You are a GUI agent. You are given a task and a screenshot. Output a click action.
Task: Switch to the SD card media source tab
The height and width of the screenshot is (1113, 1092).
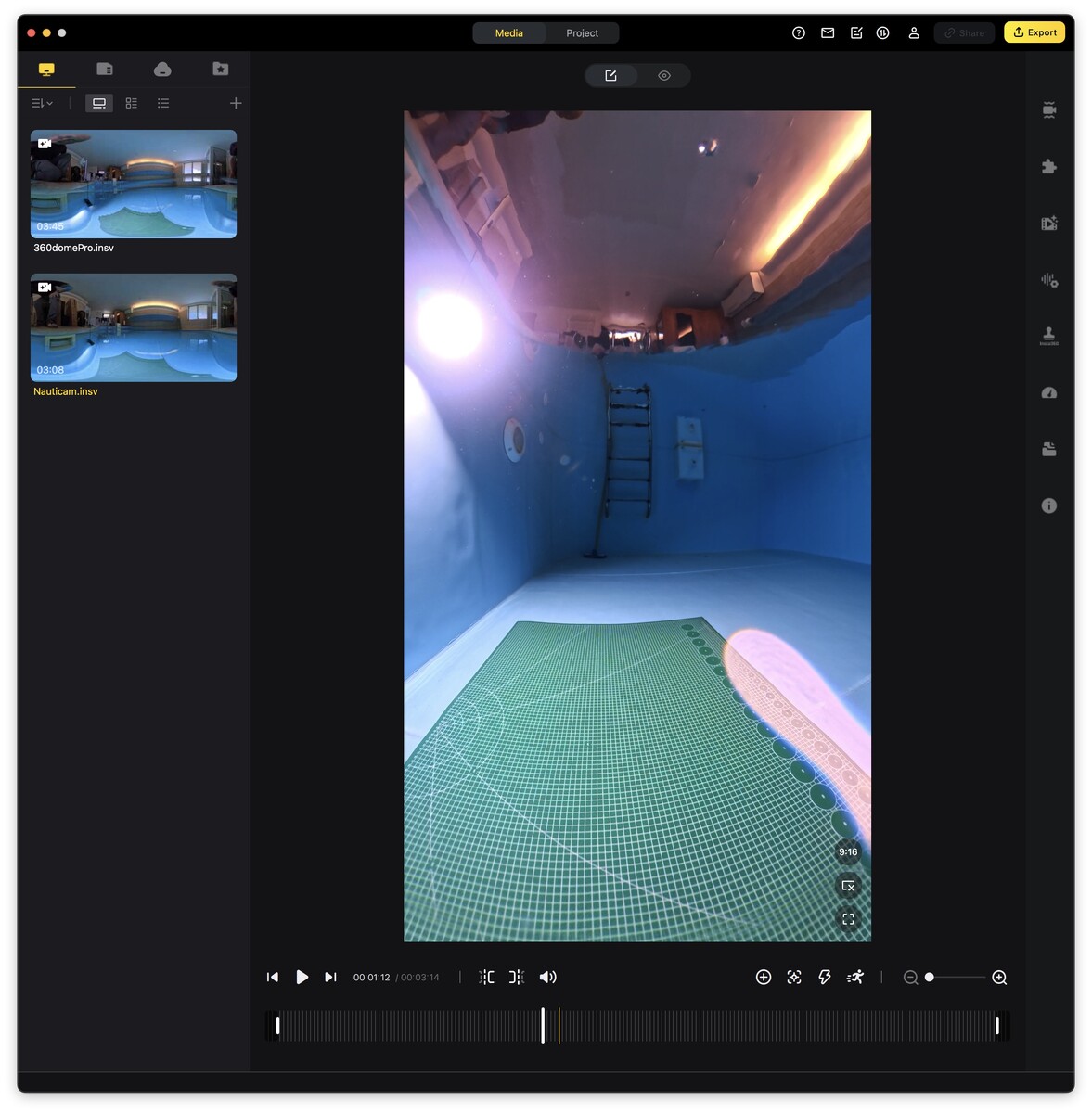[104, 68]
